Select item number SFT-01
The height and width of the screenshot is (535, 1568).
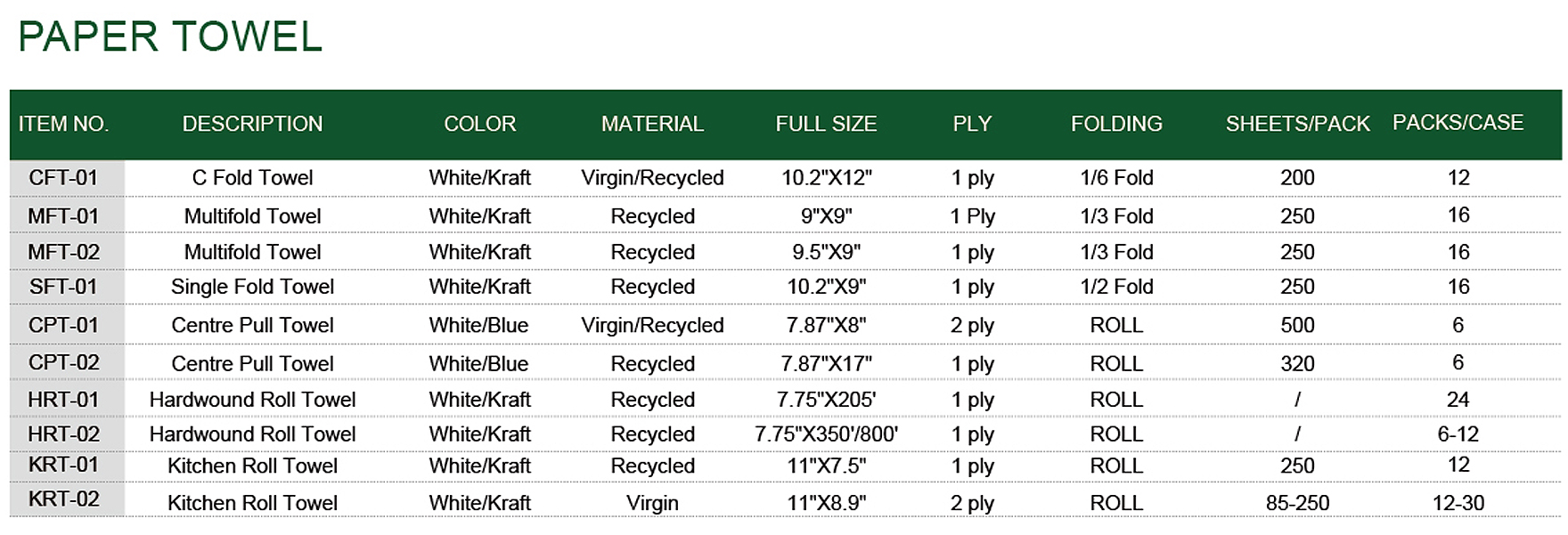point(63,287)
